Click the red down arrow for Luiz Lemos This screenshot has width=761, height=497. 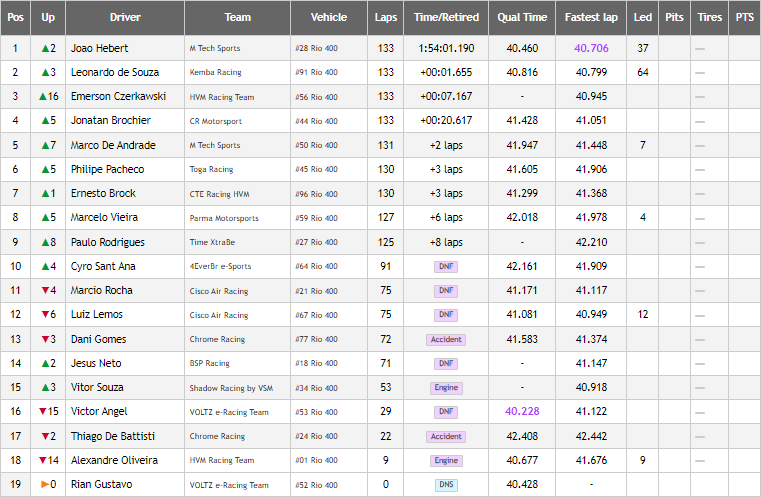click(x=44, y=314)
